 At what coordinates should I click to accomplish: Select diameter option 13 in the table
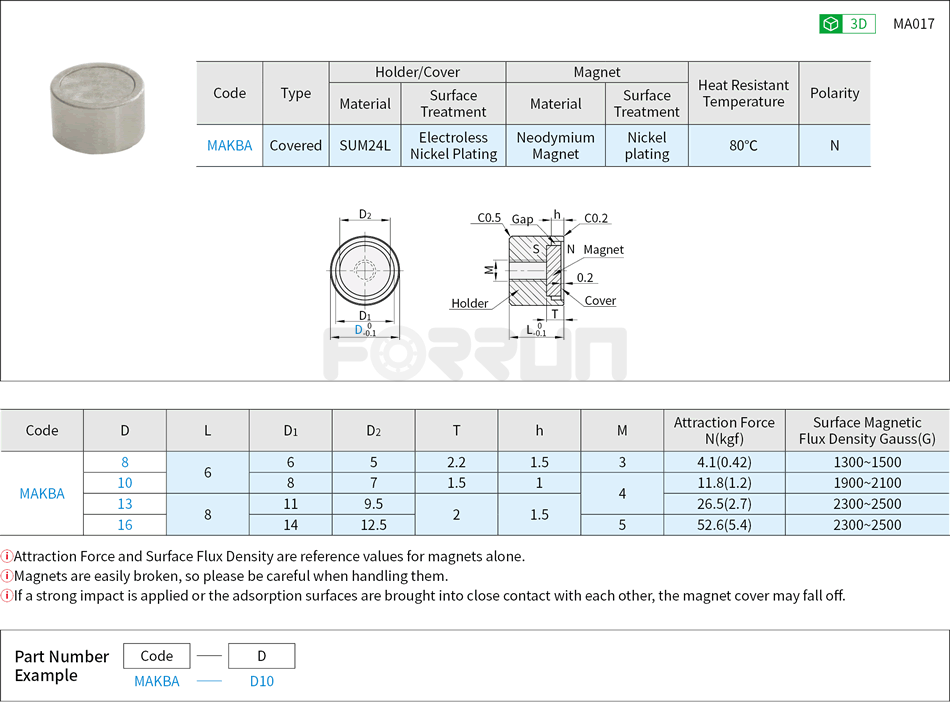125,504
